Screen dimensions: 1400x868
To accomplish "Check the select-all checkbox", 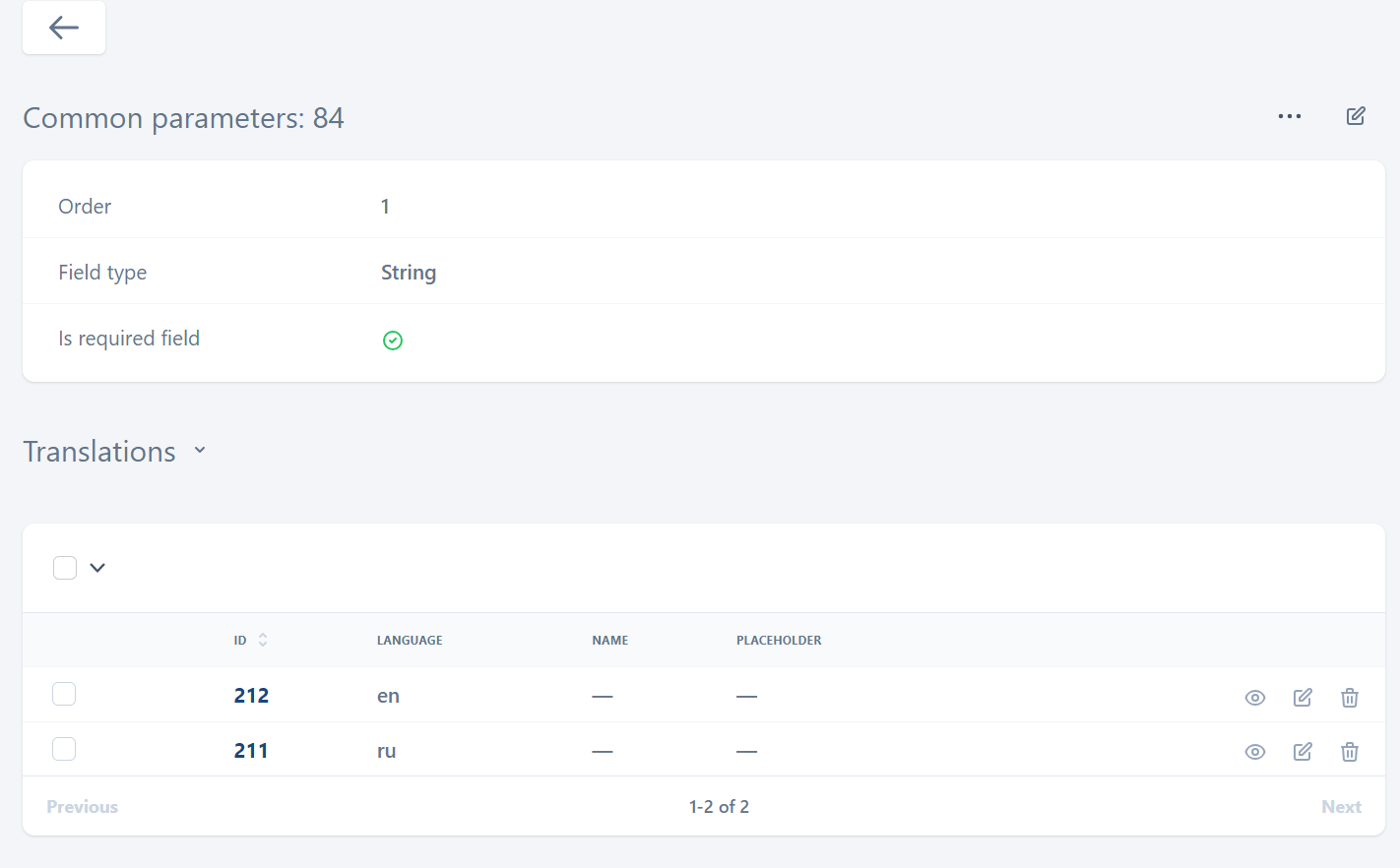I will (65, 568).
